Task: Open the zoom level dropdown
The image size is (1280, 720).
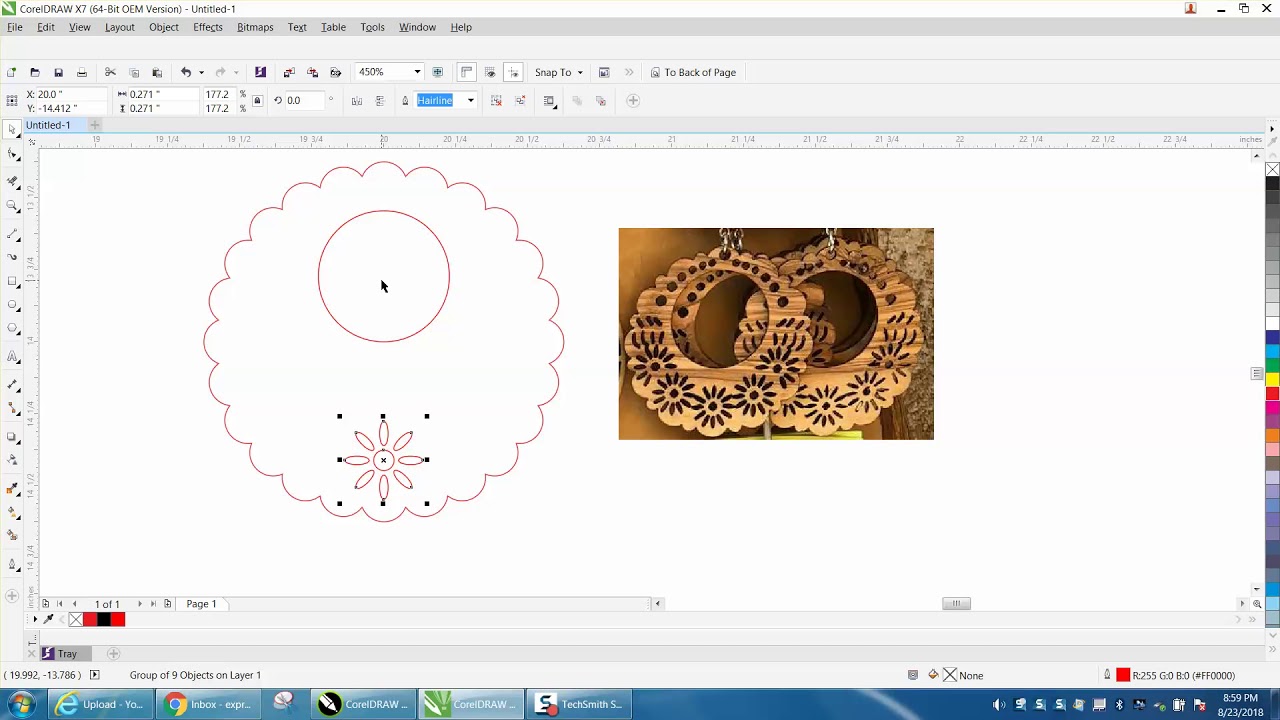Action: [417, 73]
